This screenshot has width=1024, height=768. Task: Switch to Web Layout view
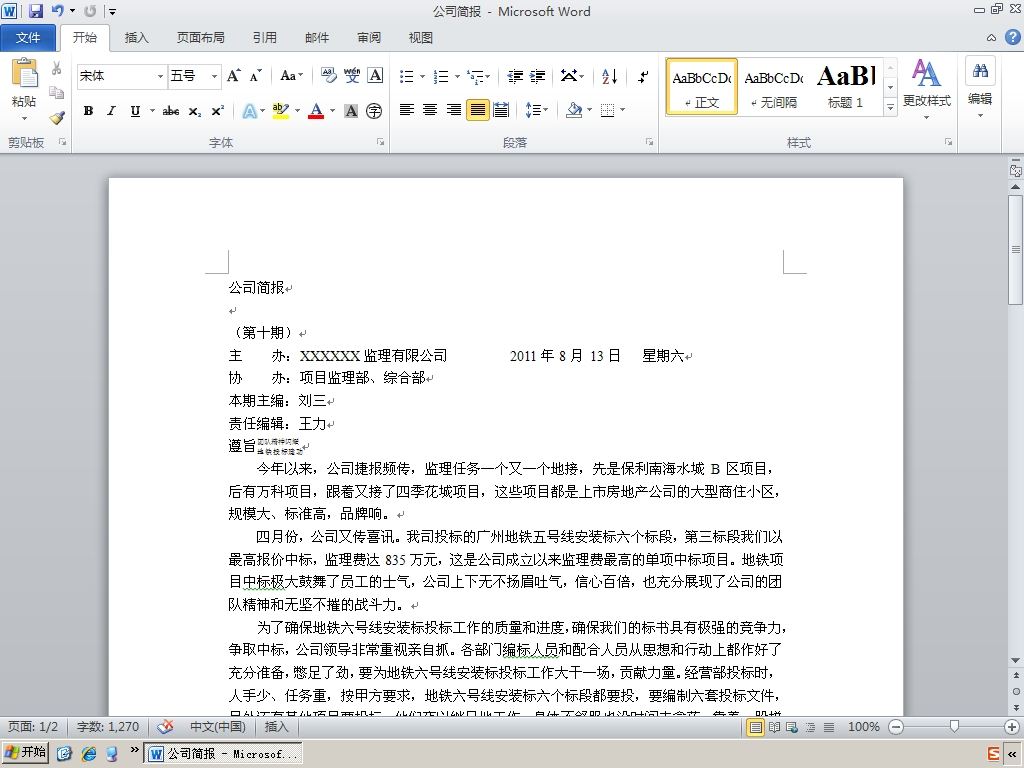[x=792, y=727]
